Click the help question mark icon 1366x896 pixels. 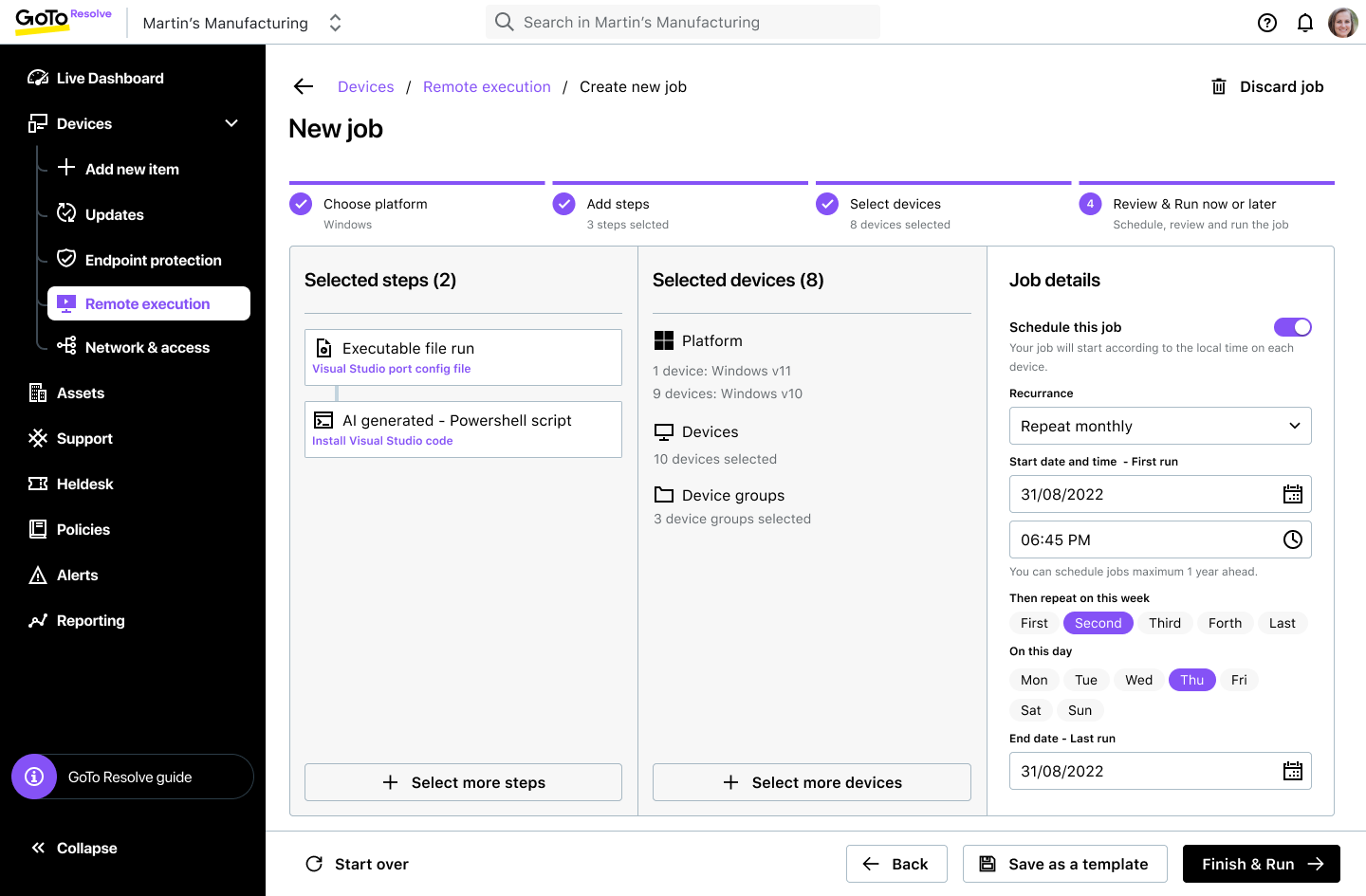[1267, 22]
